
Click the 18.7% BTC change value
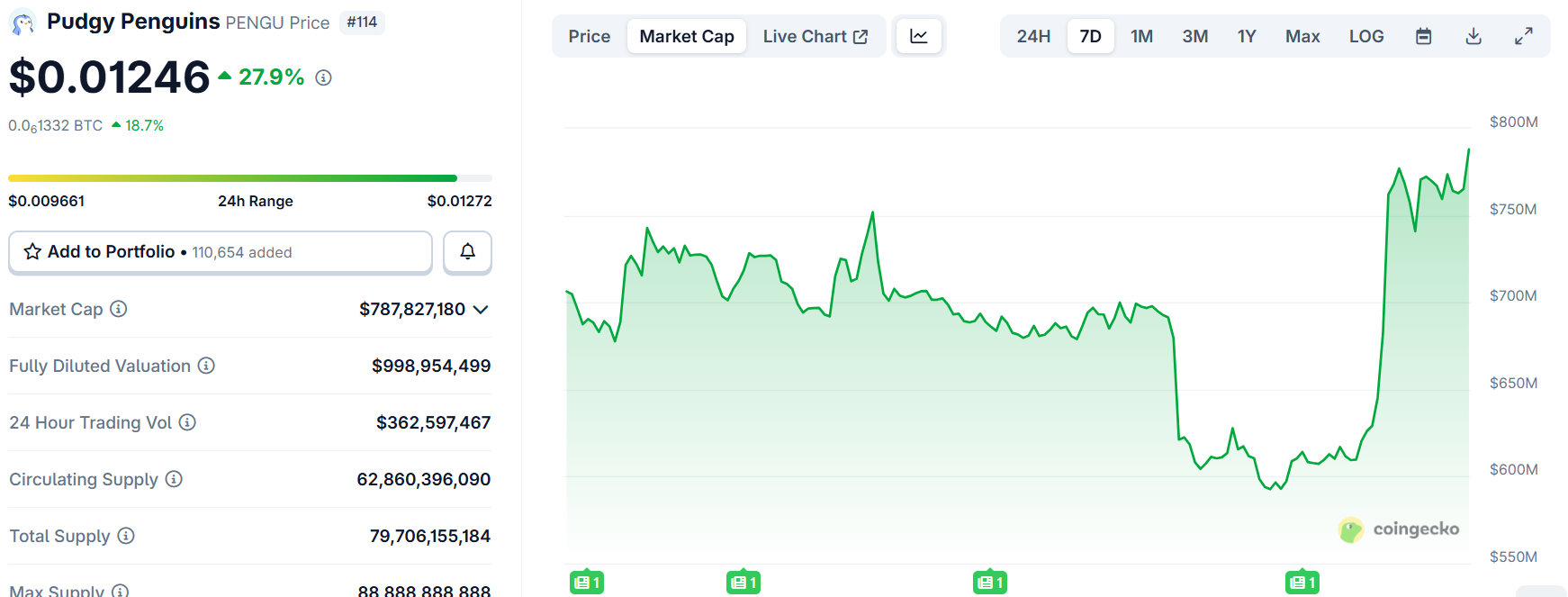[144, 125]
